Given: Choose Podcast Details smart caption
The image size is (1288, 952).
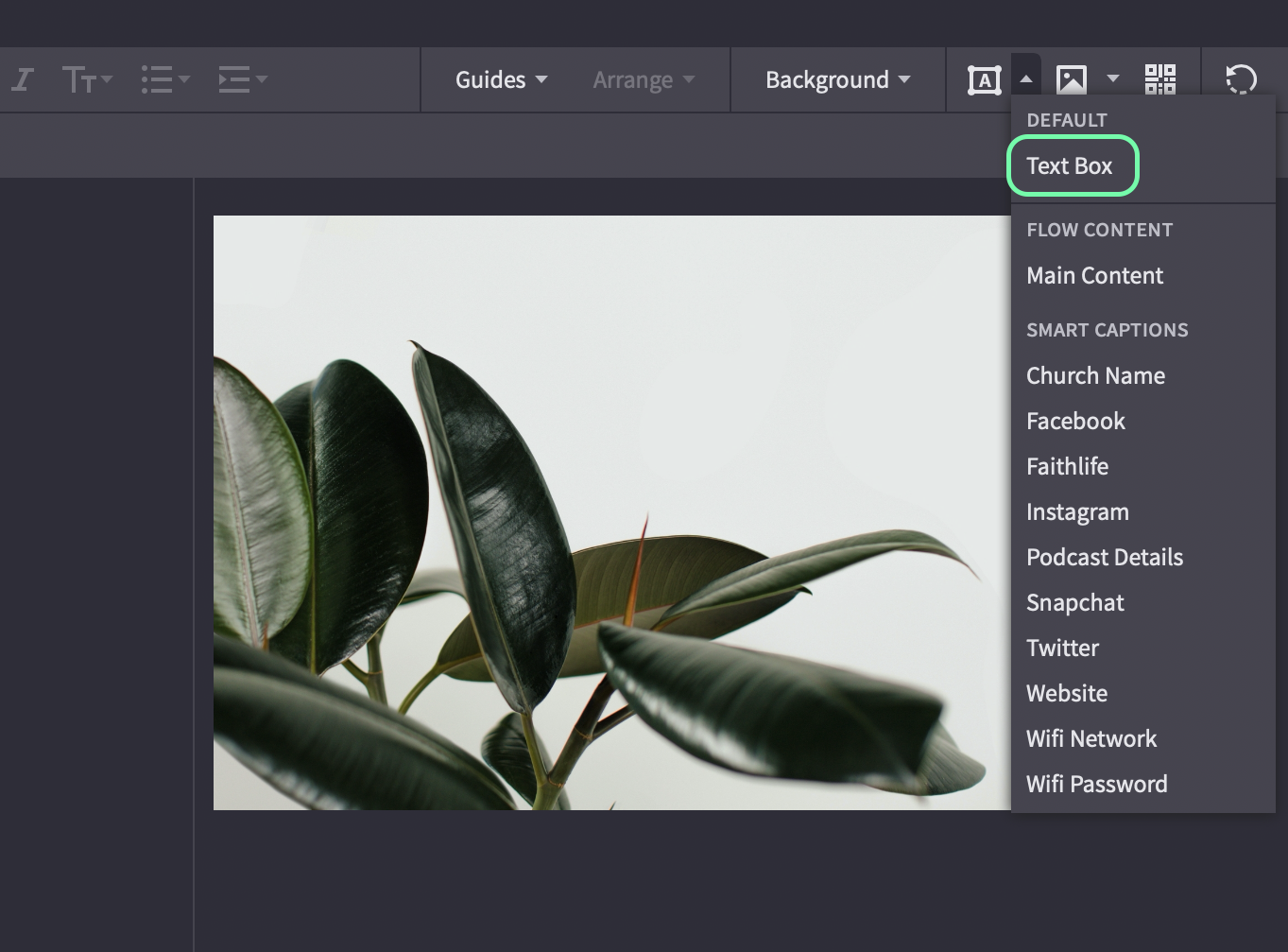Looking at the screenshot, I should pyautogui.click(x=1105, y=557).
